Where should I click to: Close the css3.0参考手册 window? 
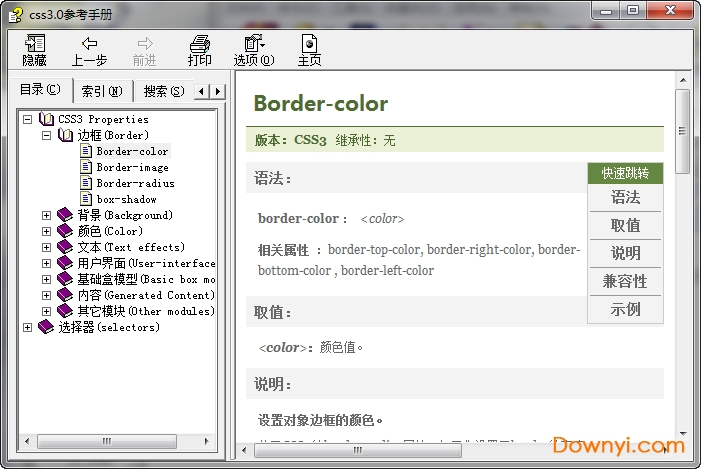pos(670,11)
